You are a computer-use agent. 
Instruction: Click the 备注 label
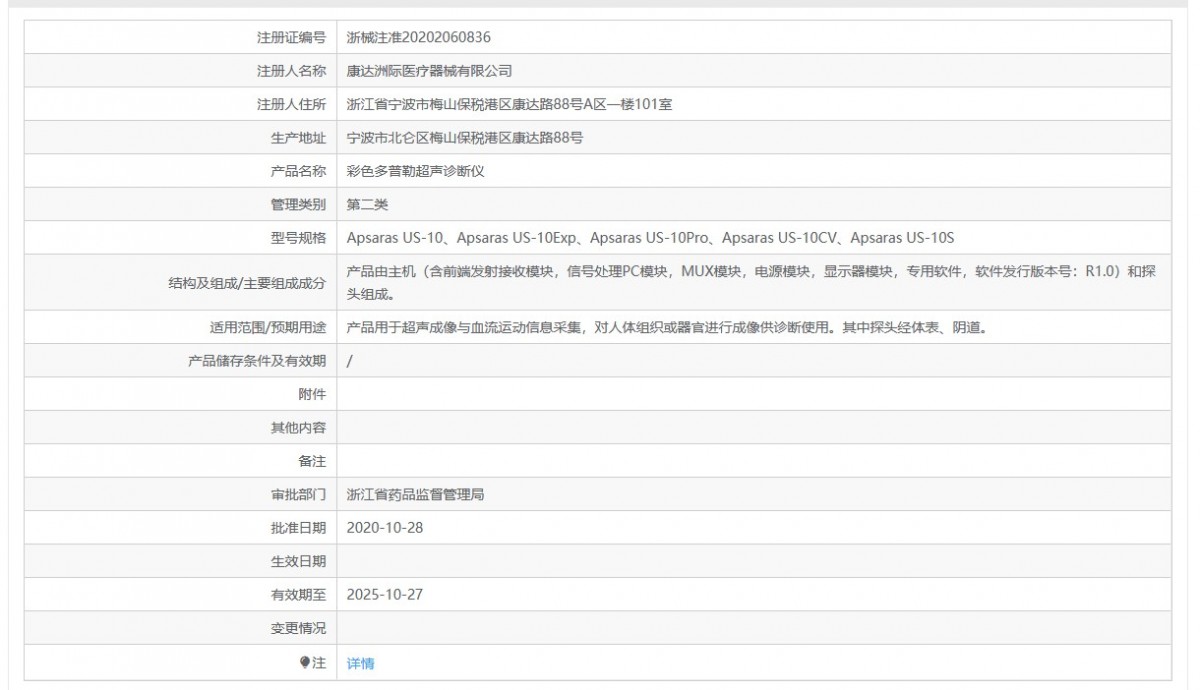tap(312, 460)
